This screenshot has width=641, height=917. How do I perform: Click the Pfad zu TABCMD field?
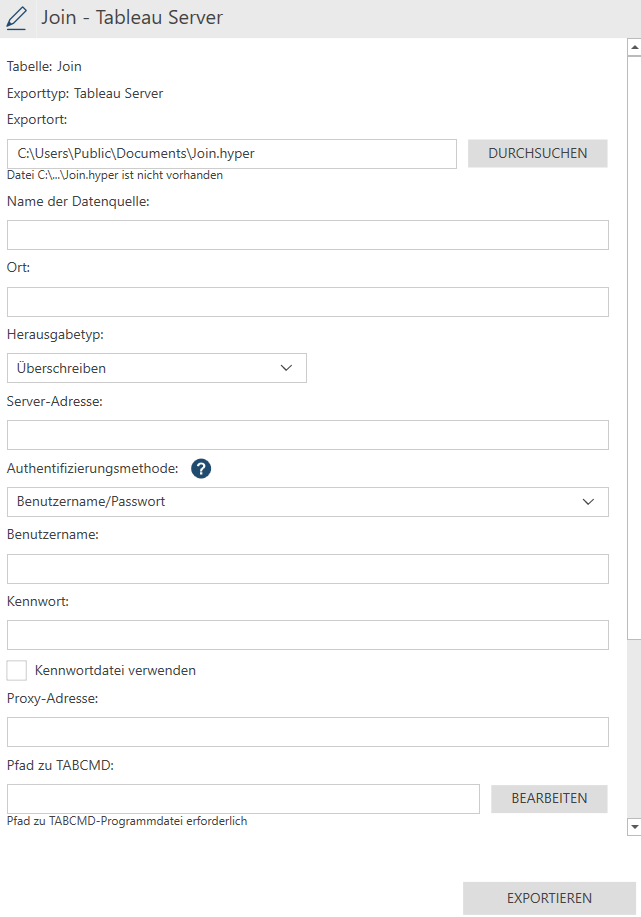coord(243,799)
